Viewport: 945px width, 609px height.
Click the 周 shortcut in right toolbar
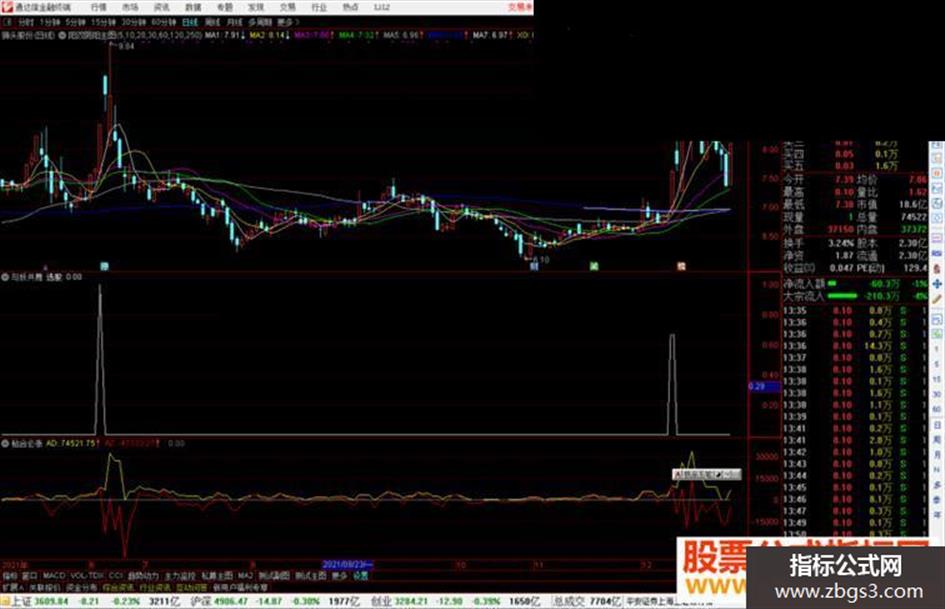(937, 440)
